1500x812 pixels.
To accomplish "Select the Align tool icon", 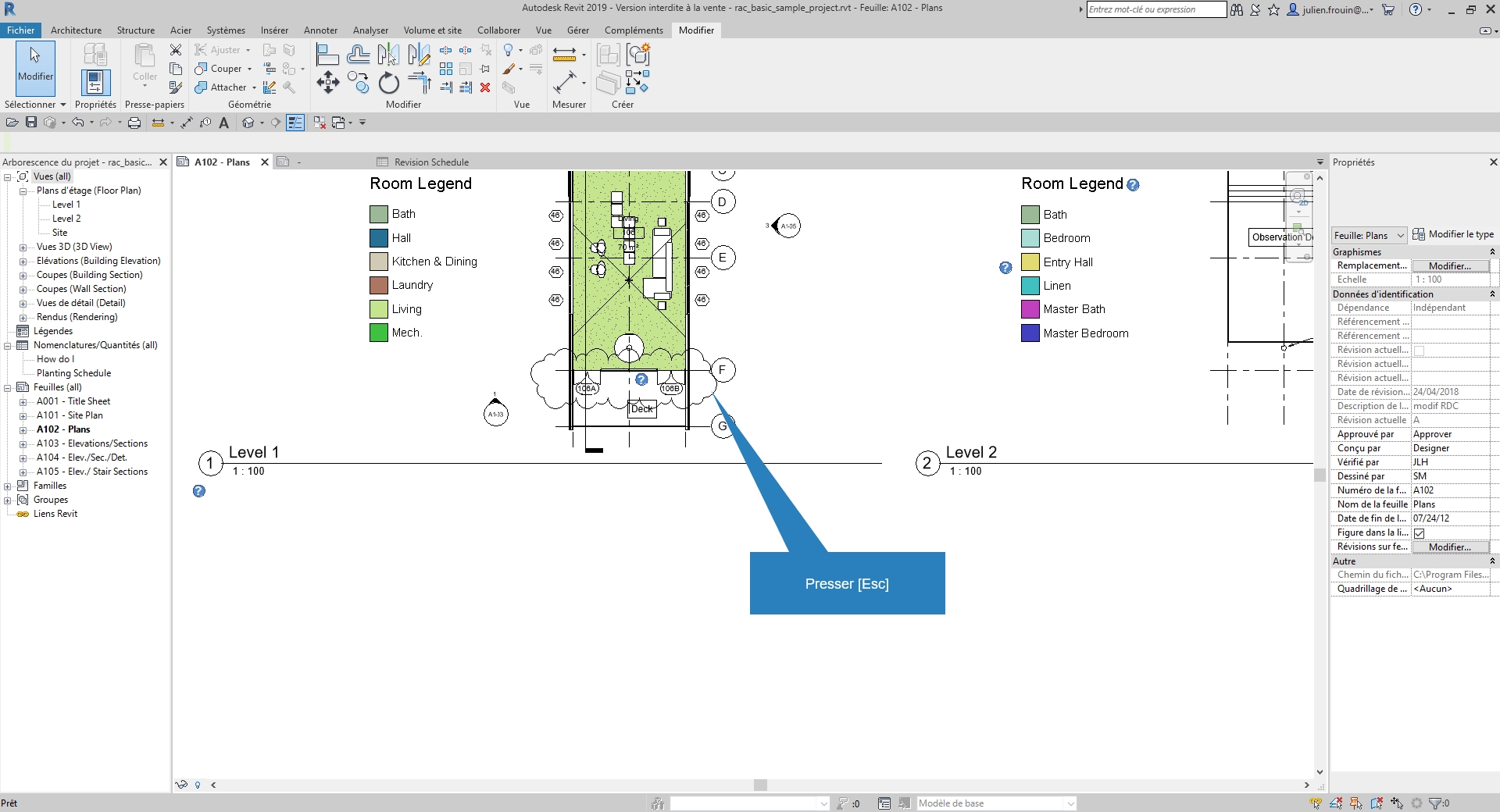I will click(327, 55).
